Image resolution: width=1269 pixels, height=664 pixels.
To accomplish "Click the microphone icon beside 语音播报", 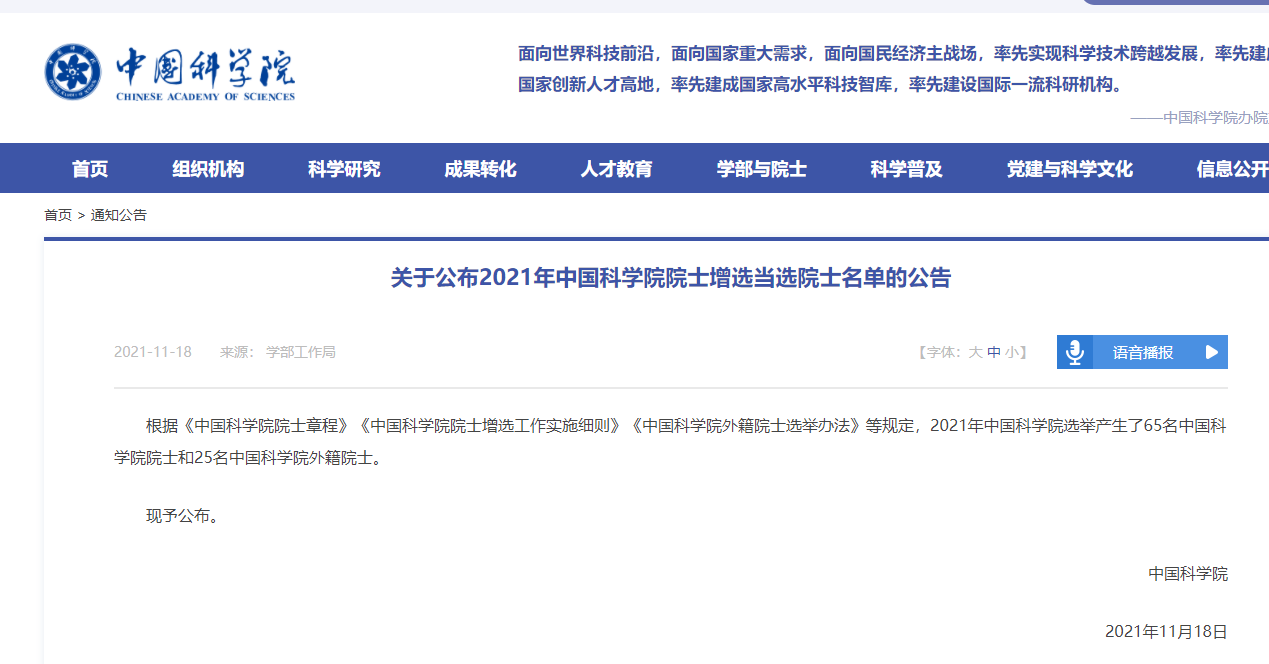I will pos(1075,352).
